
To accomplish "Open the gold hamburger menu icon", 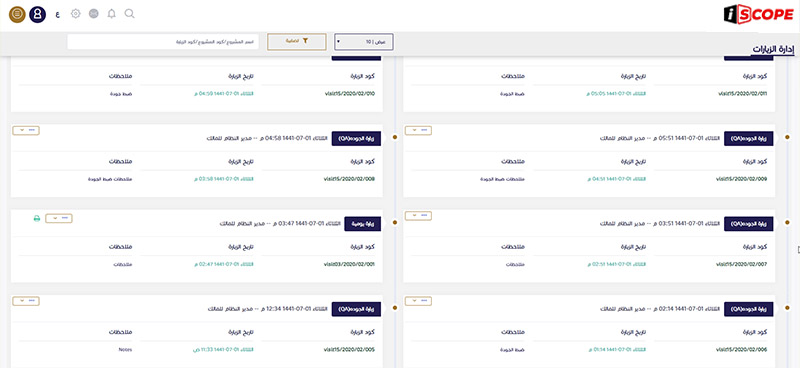I will pyautogui.click(x=17, y=14).
